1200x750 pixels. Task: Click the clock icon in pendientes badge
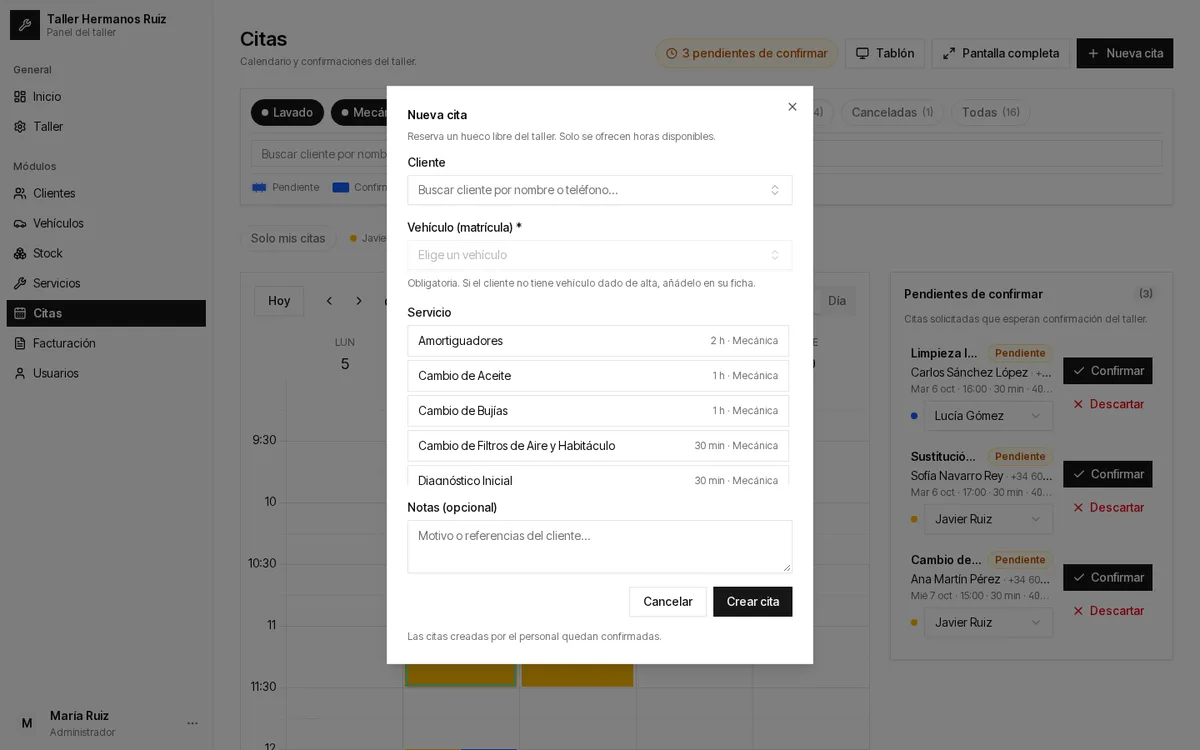coord(672,54)
